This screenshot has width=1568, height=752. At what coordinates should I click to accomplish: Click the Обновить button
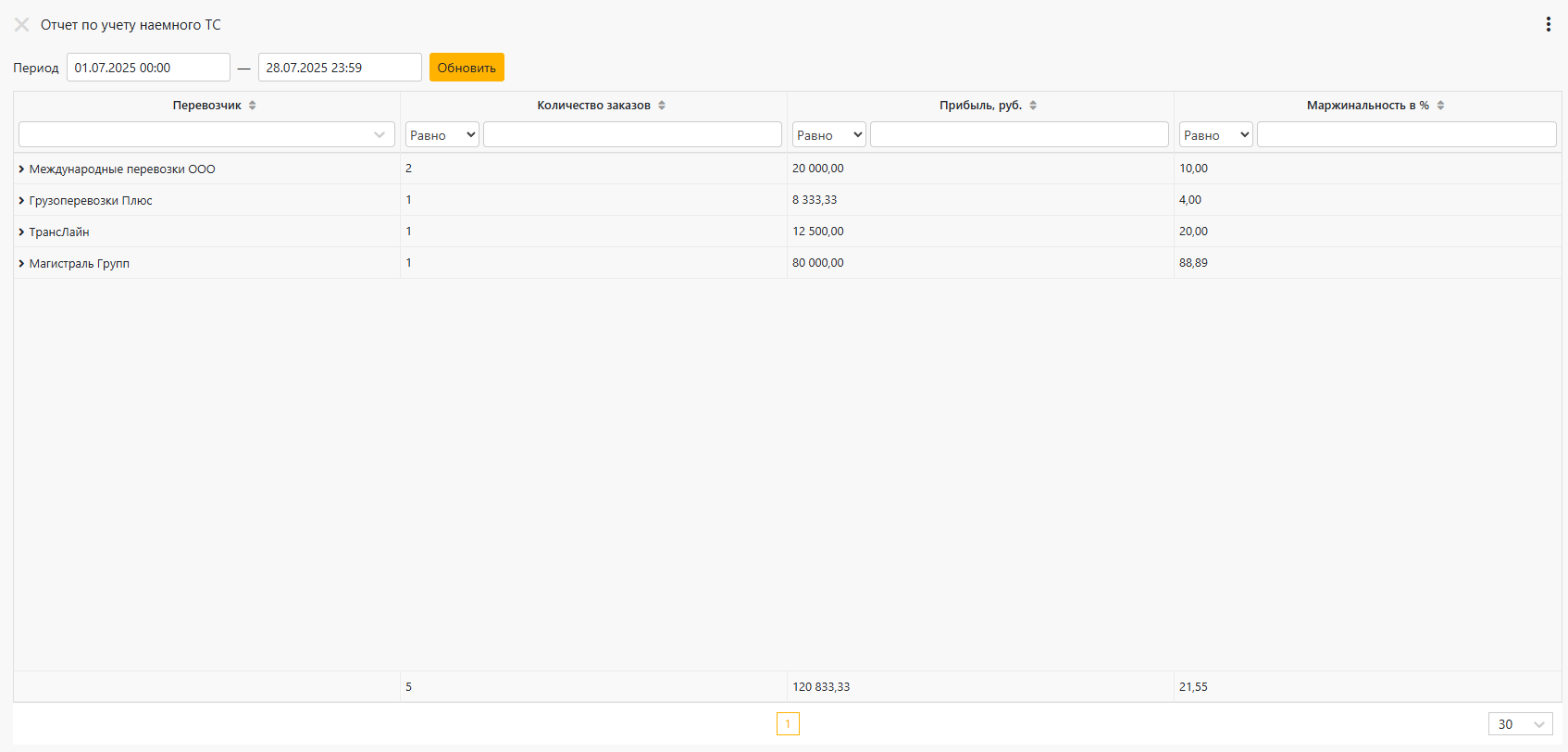[x=467, y=68]
